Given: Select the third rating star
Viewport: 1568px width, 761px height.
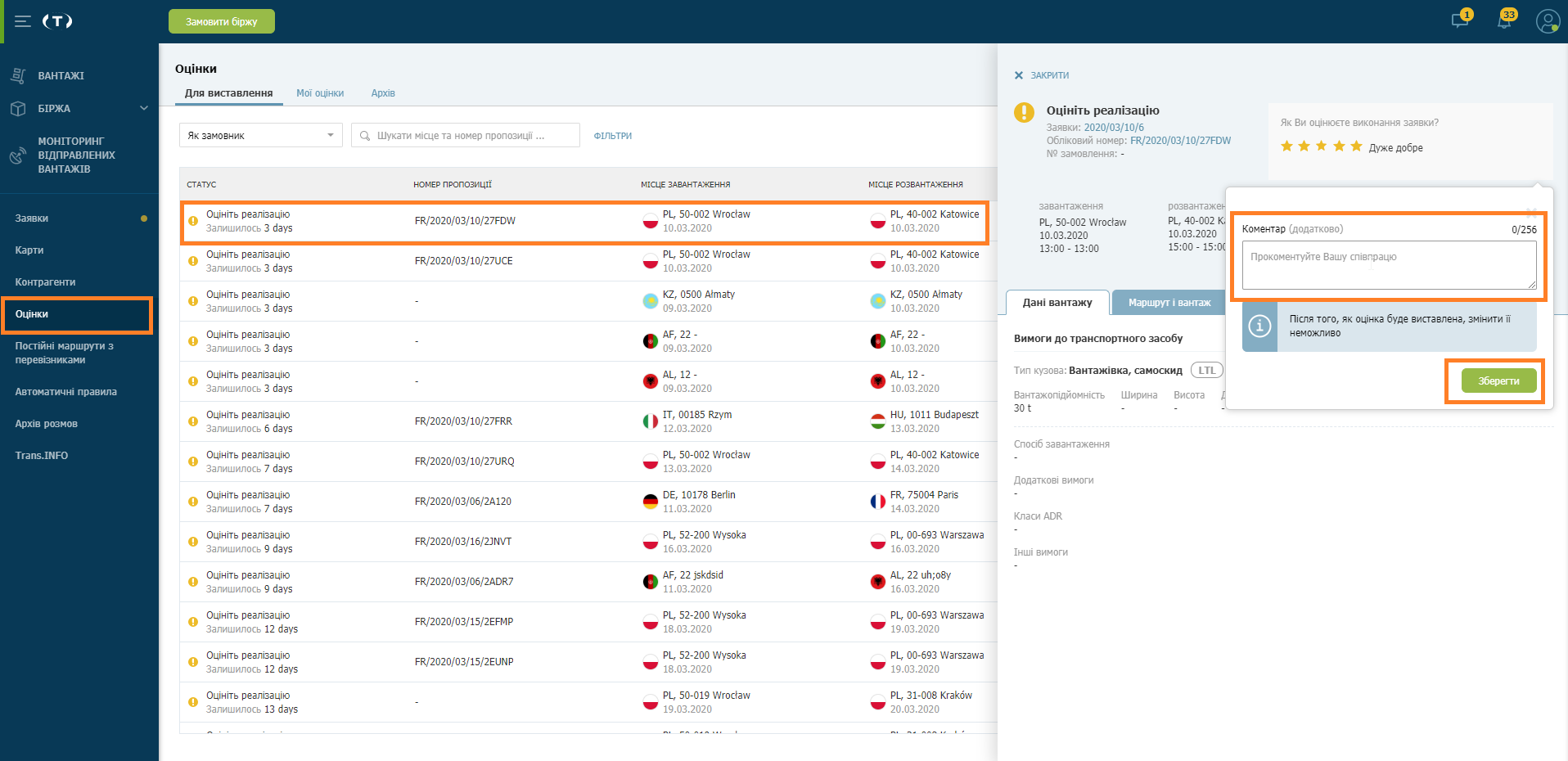Looking at the screenshot, I should point(1321,146).
